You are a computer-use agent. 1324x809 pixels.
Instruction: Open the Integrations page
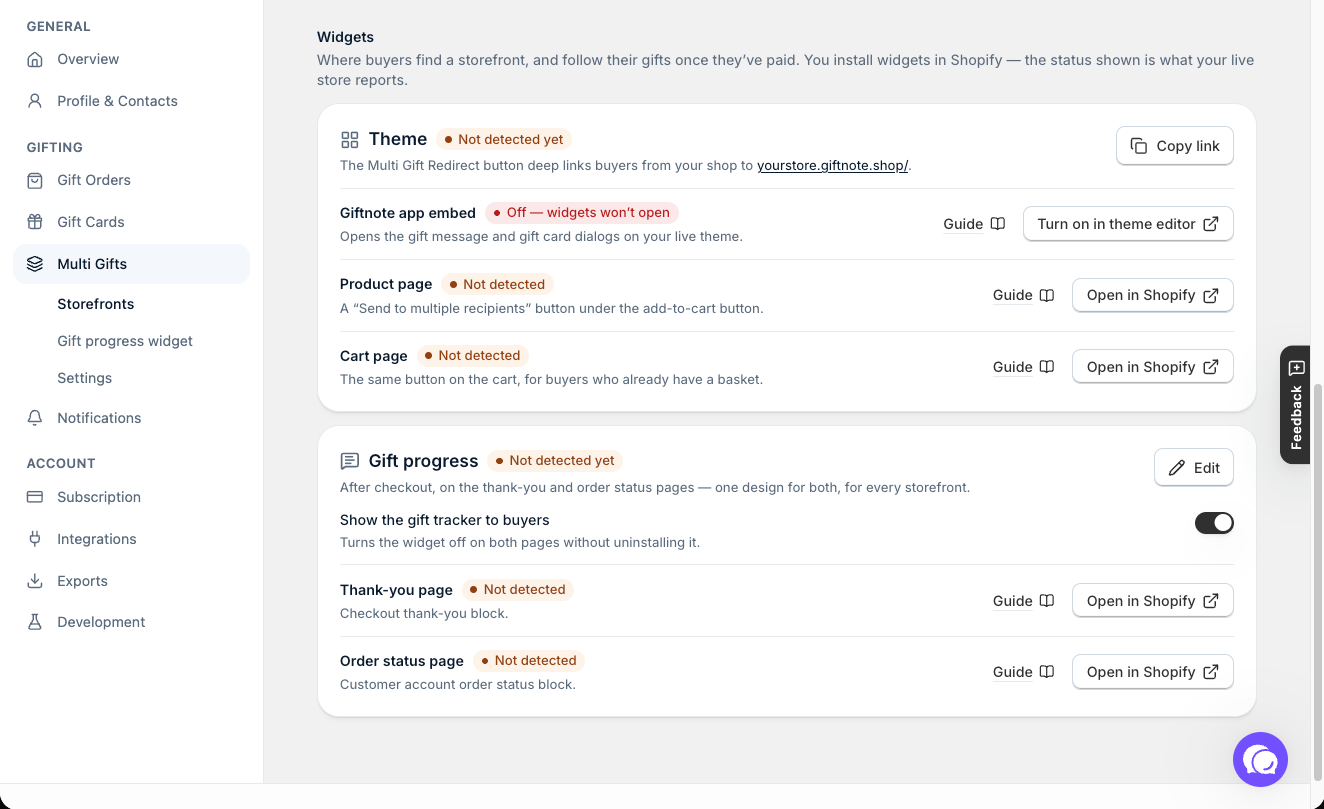pos(131,539)
